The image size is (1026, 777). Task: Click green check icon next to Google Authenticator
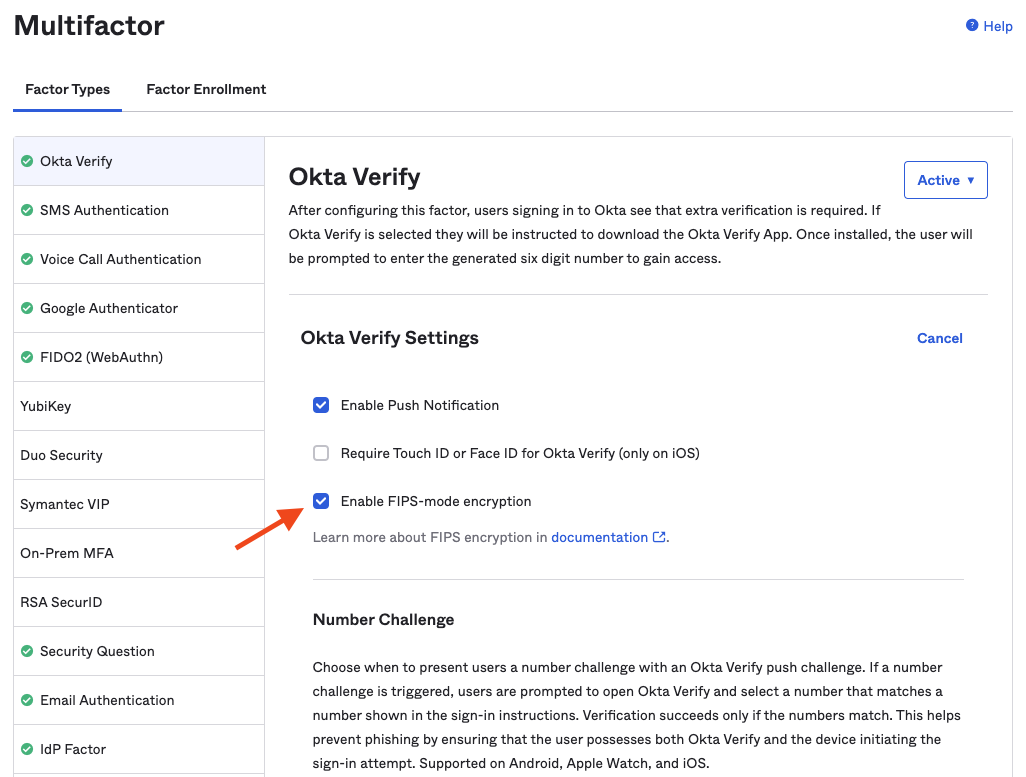coord(27,308)
